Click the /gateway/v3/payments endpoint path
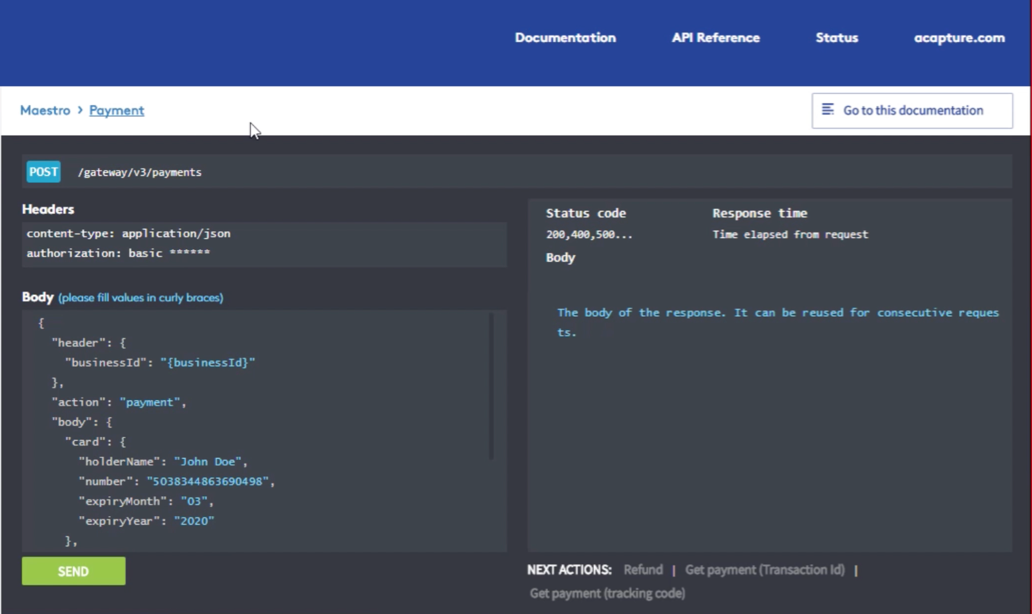This screenshot has height=614, width=1032. coord(140,172)
